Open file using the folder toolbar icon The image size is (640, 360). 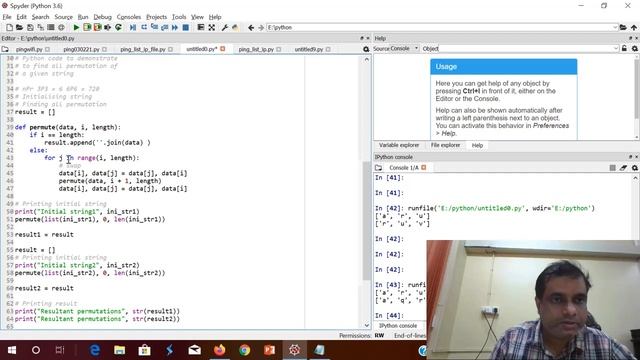19,27
